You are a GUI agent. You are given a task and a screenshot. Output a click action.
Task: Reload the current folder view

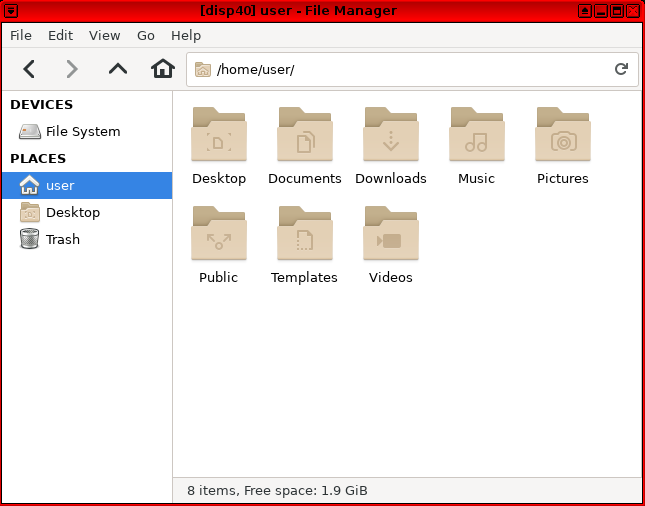click(x=621, y=69)
